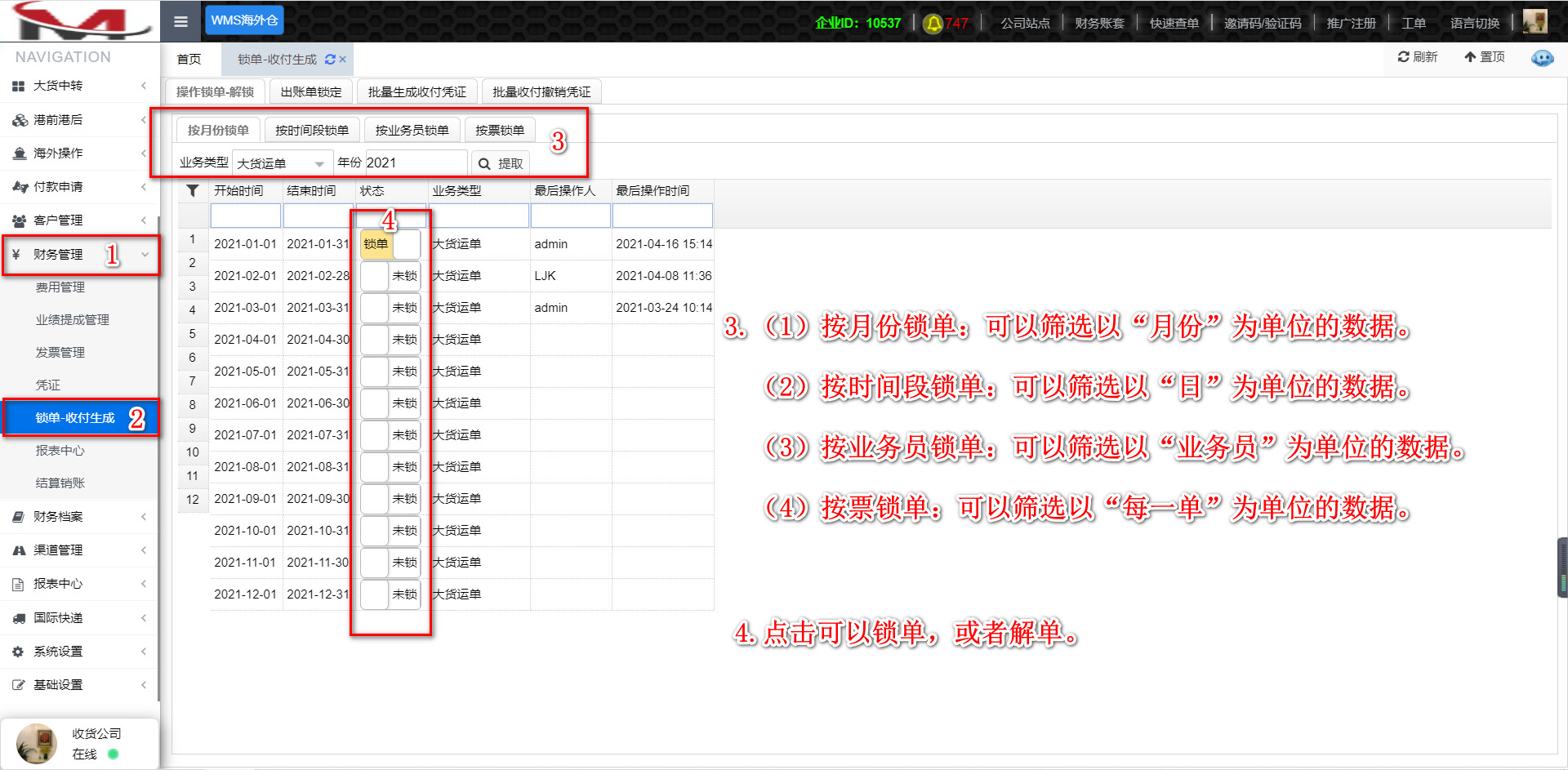Click the 付款申请 sidebar icon

[x=20, y=187]
